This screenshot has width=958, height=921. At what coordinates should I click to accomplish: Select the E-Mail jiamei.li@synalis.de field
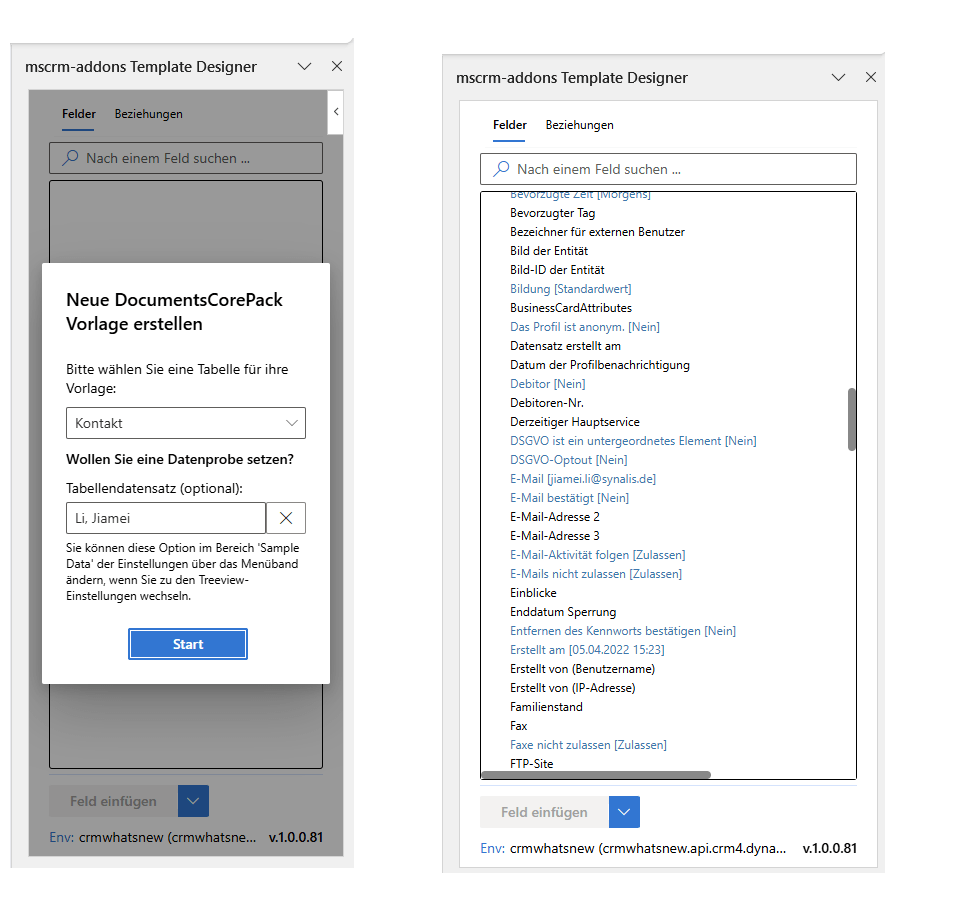(x=583, y=479)
